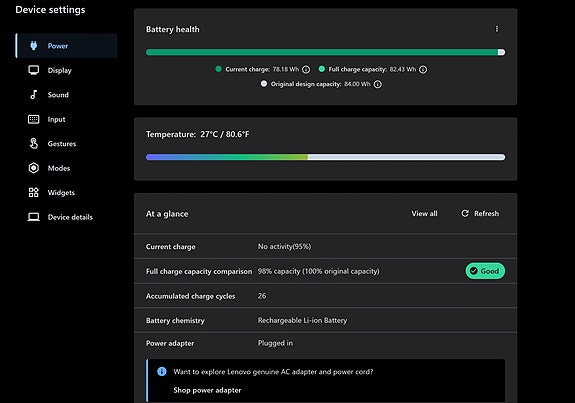This screenshot has height=403, width=575.
Task: Click the Modes hexagon icon
Action: 34,168
